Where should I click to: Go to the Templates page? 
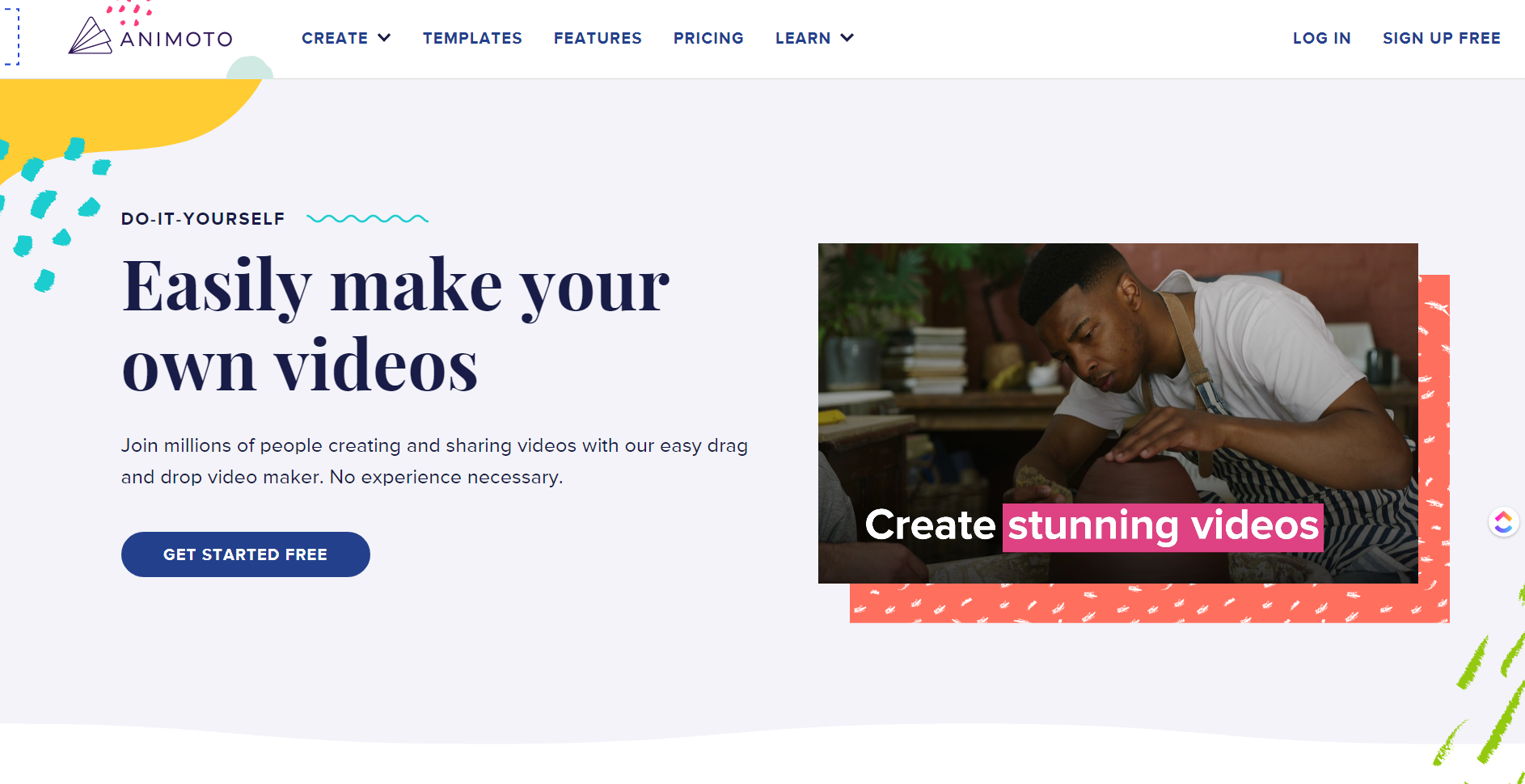pyautogui.click(x=472, y=37)
